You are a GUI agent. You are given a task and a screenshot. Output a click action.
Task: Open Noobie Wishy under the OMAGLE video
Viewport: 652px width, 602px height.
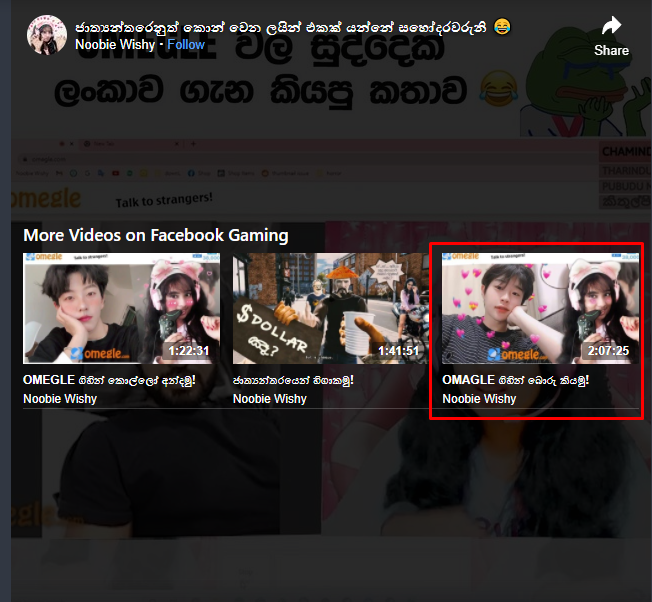479,399
